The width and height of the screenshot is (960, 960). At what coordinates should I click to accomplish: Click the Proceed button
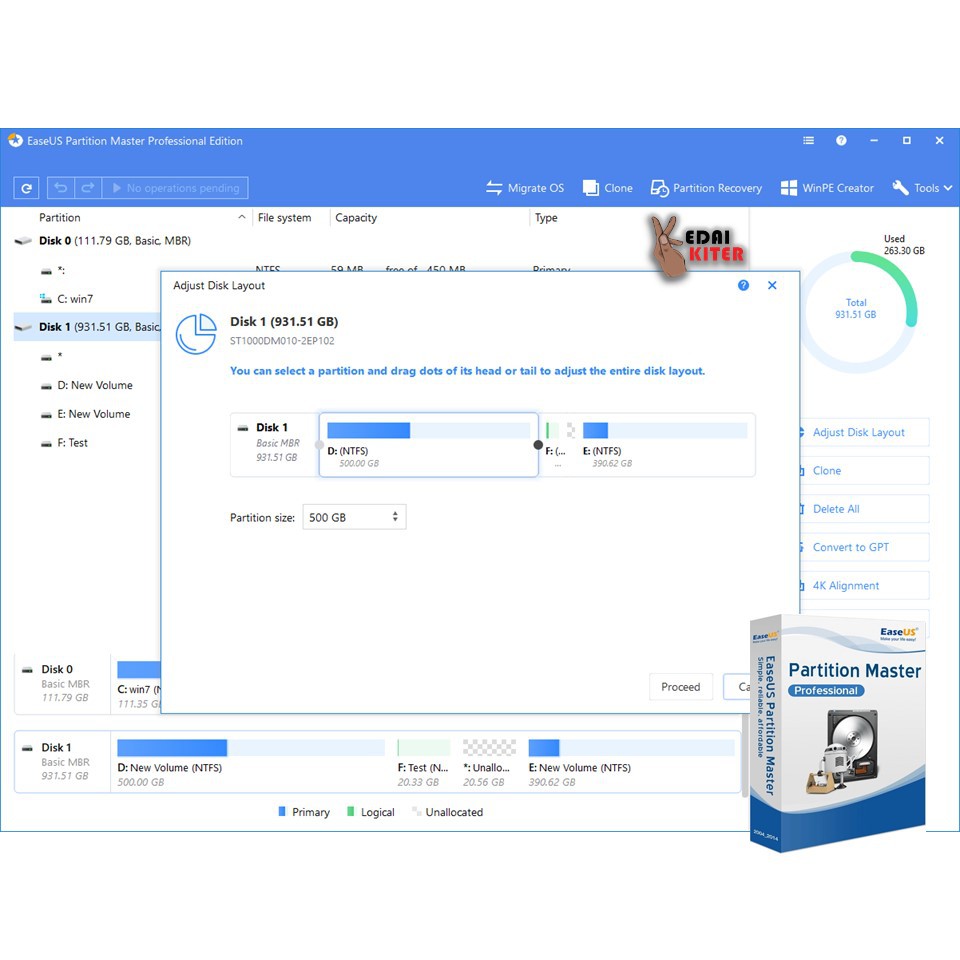[x=680, y=687]
